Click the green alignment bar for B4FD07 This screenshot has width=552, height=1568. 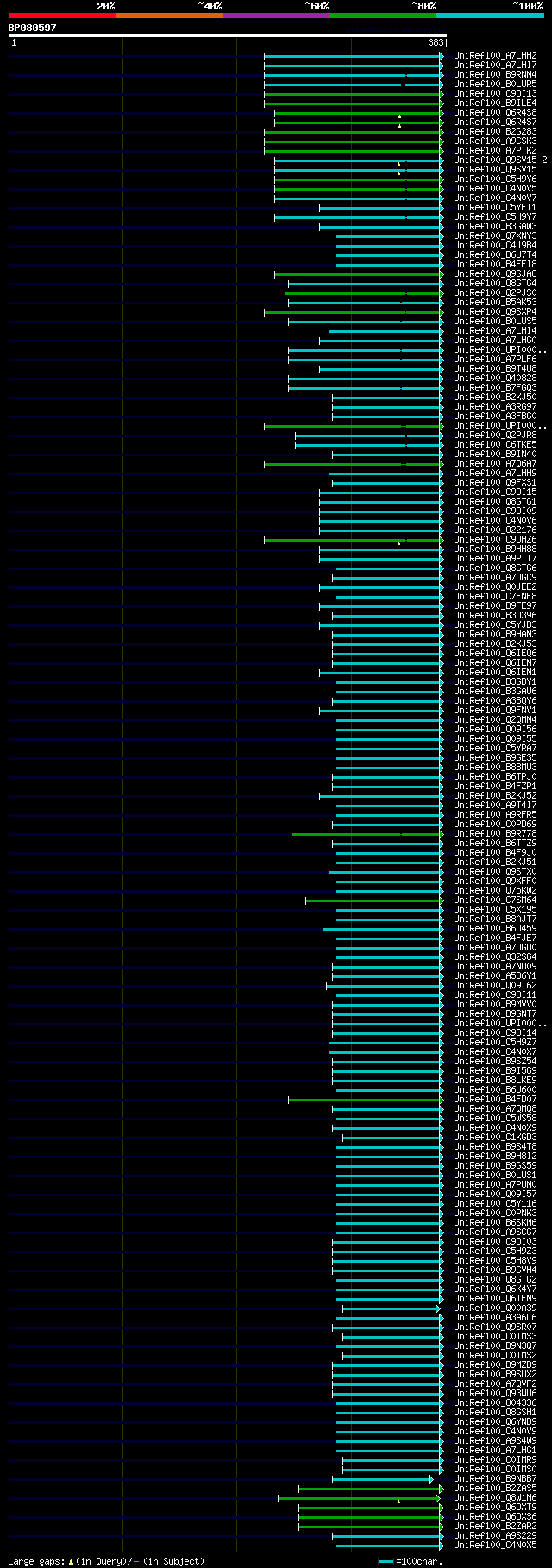[x=367, y=1100]
